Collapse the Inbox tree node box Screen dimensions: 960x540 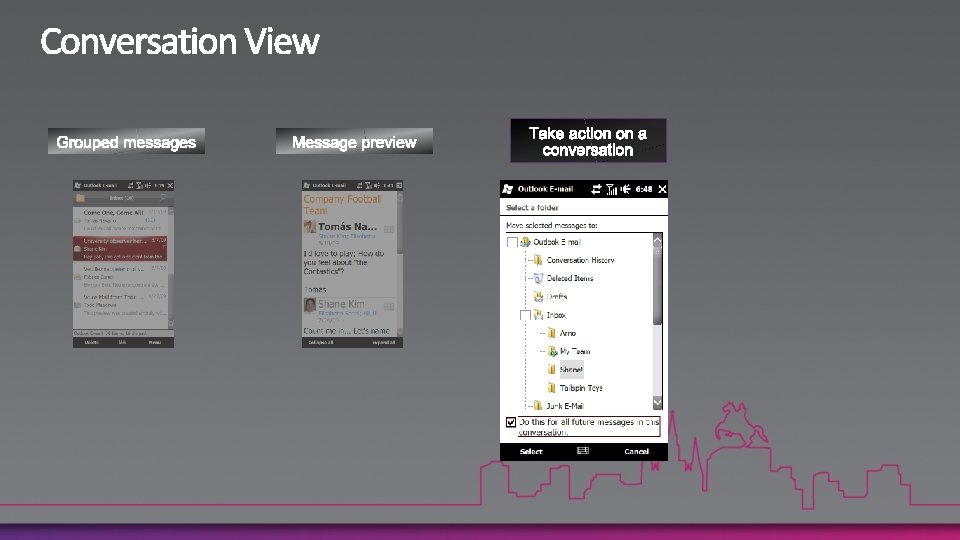tap(525, 315)
